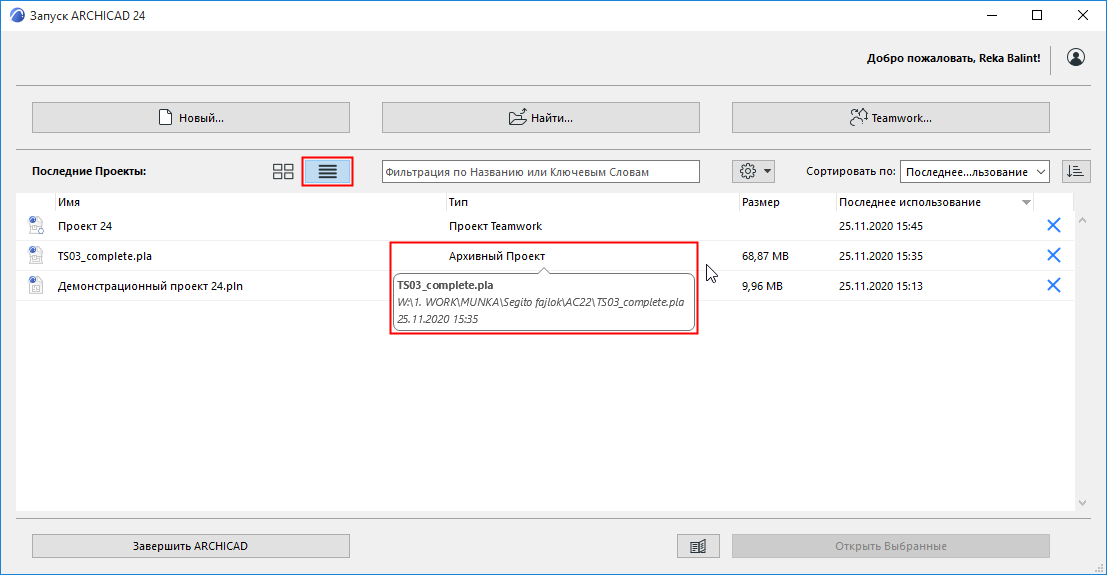Viewport: 1107px width, 575px height.
Task: Click Демонстрационный проект 24.pln file icon
Action: click(x=35, y=285)
